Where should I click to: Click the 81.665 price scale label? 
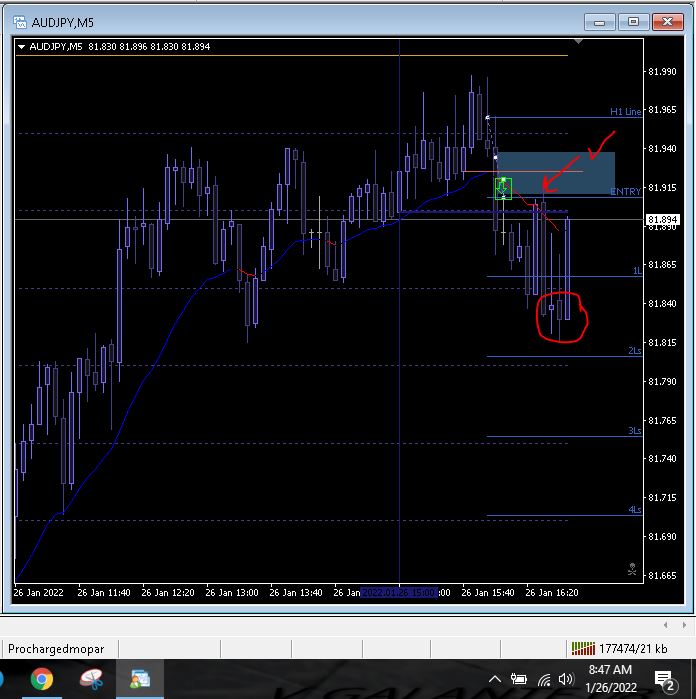click(662, 576)
